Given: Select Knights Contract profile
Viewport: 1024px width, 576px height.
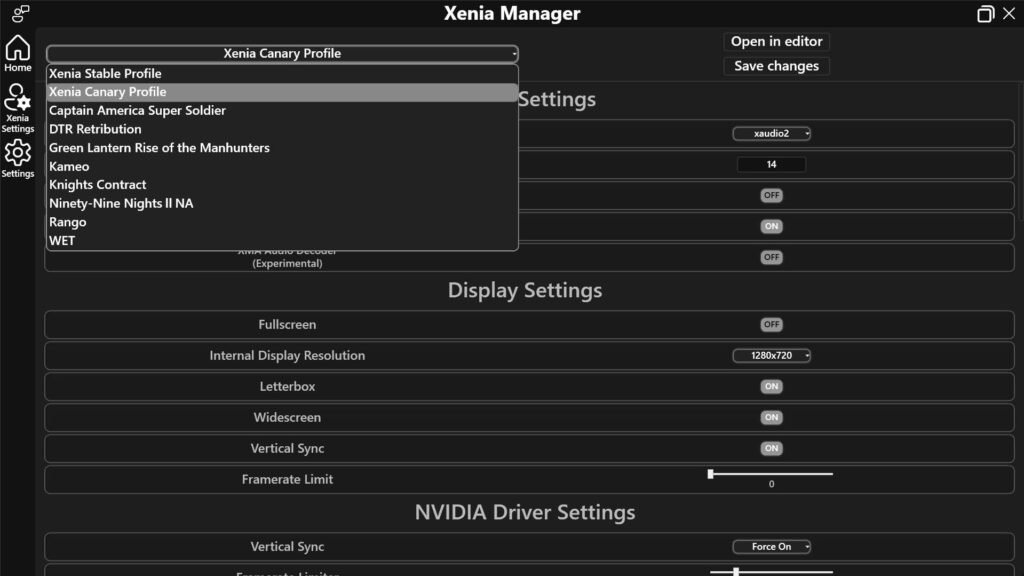Looking at the screenshot, I should [x=282, y=185].
